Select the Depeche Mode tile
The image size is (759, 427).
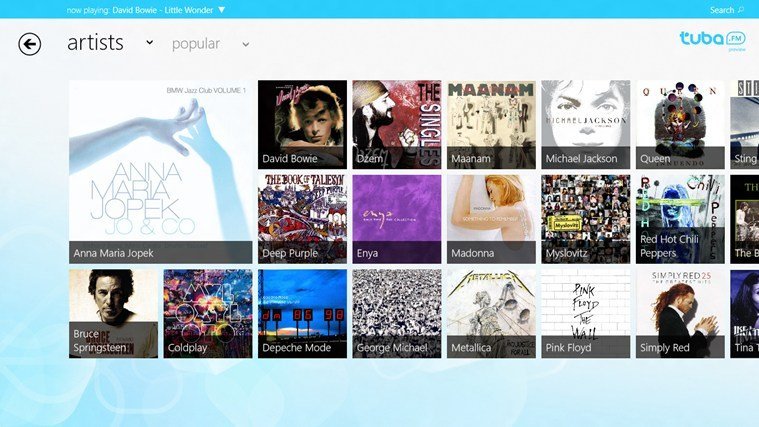[x=303, y=314]
